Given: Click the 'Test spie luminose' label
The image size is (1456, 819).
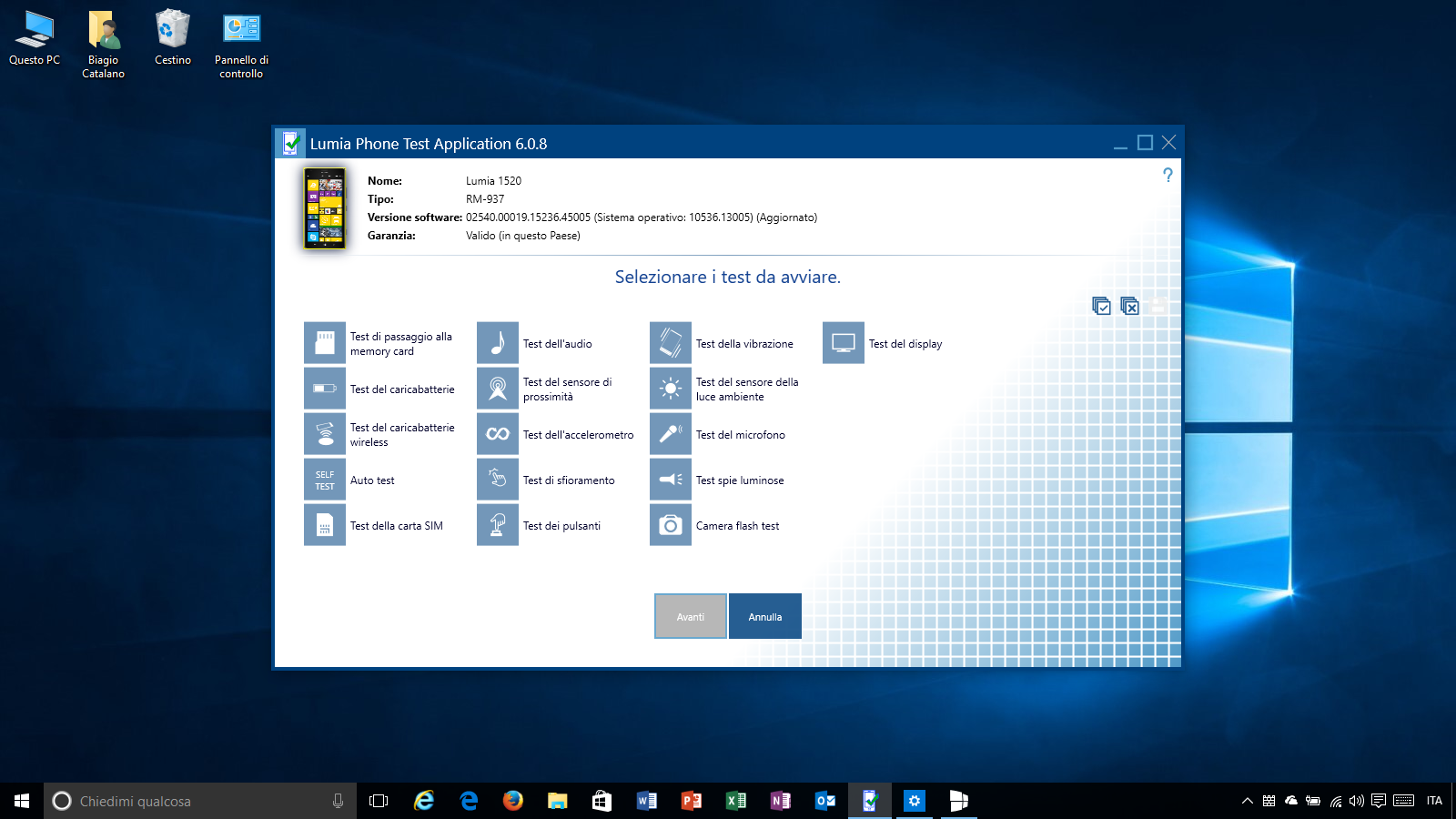Looking at the screenshot, I should click(740, 480).
